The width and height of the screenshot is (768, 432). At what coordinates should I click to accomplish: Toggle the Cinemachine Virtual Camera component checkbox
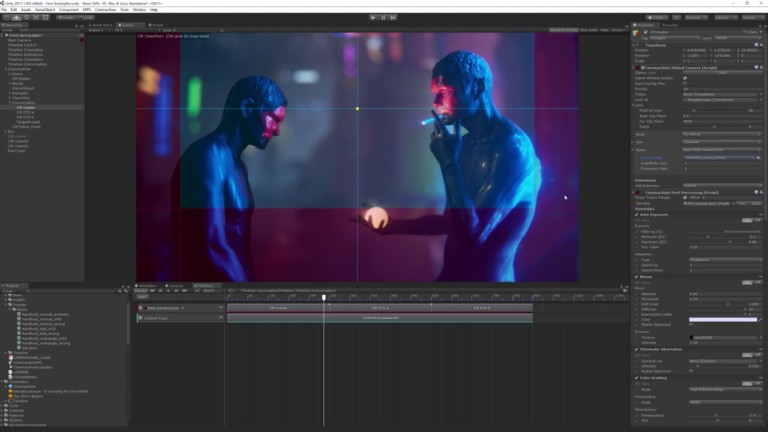tap(643, 68)
